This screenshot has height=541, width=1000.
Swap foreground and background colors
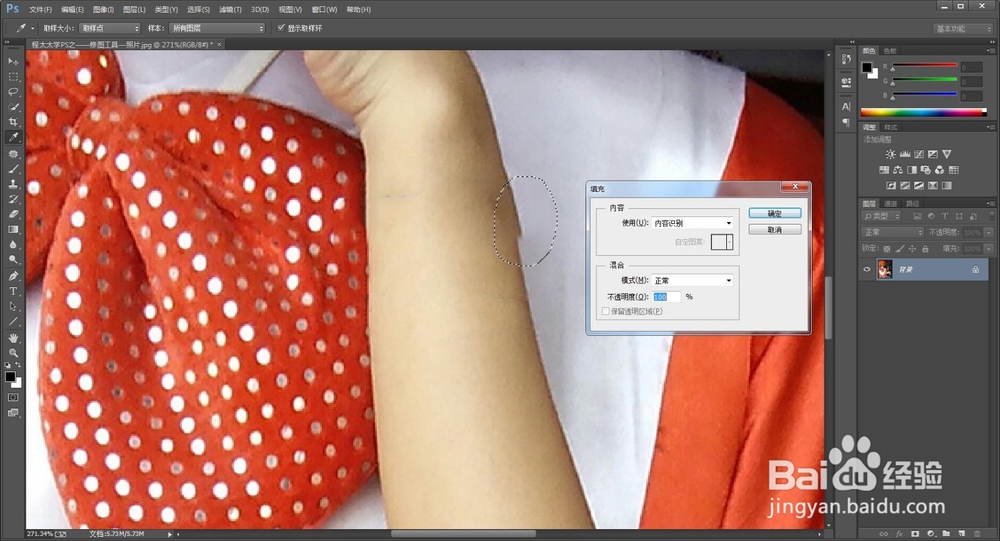click(18, 365)
